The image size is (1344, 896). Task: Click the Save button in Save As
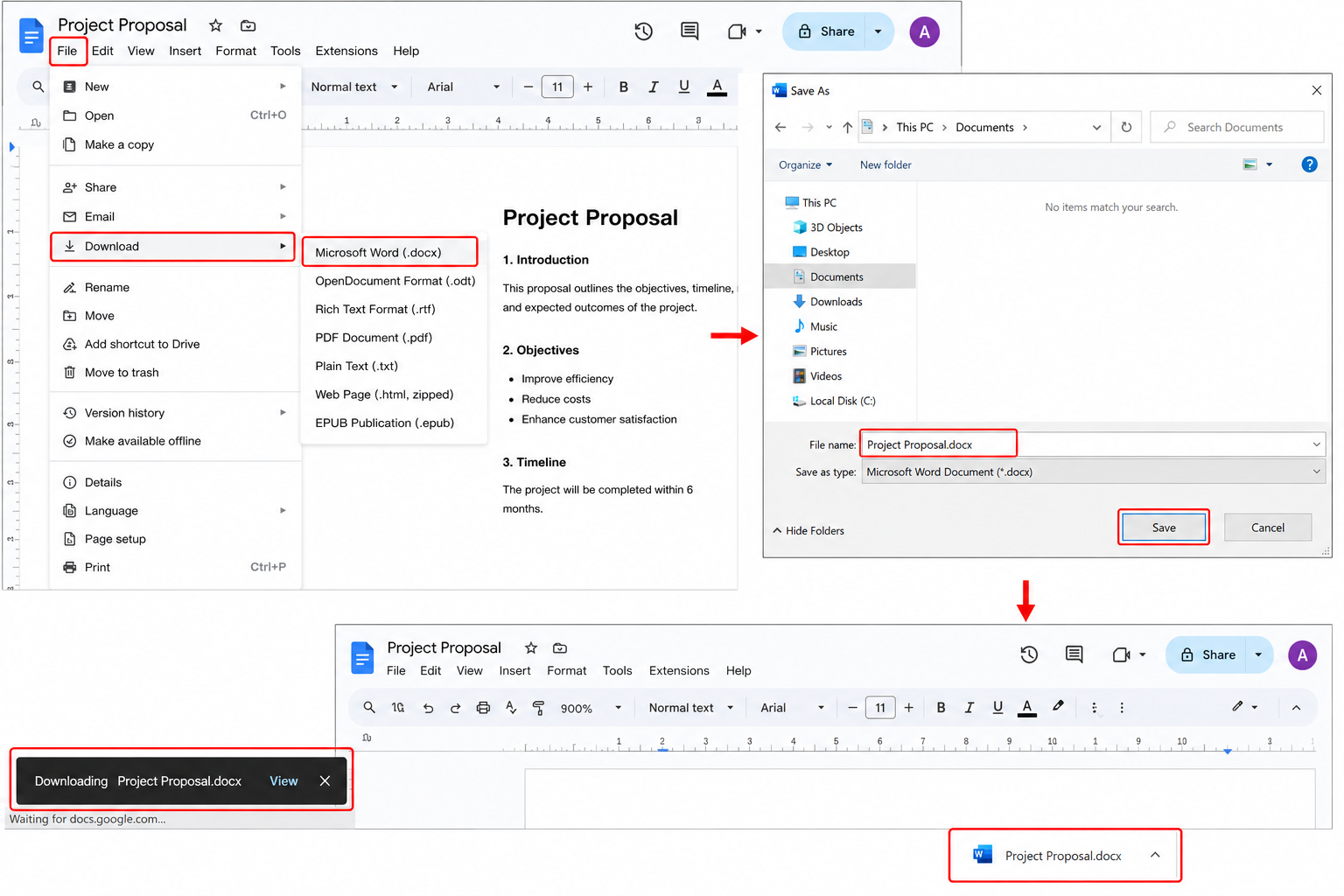[x=1164, y=528]
